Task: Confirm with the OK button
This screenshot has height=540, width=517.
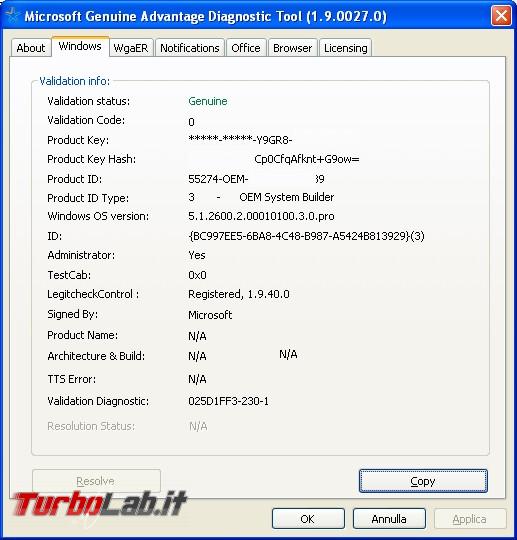Action: click(308, 519)
